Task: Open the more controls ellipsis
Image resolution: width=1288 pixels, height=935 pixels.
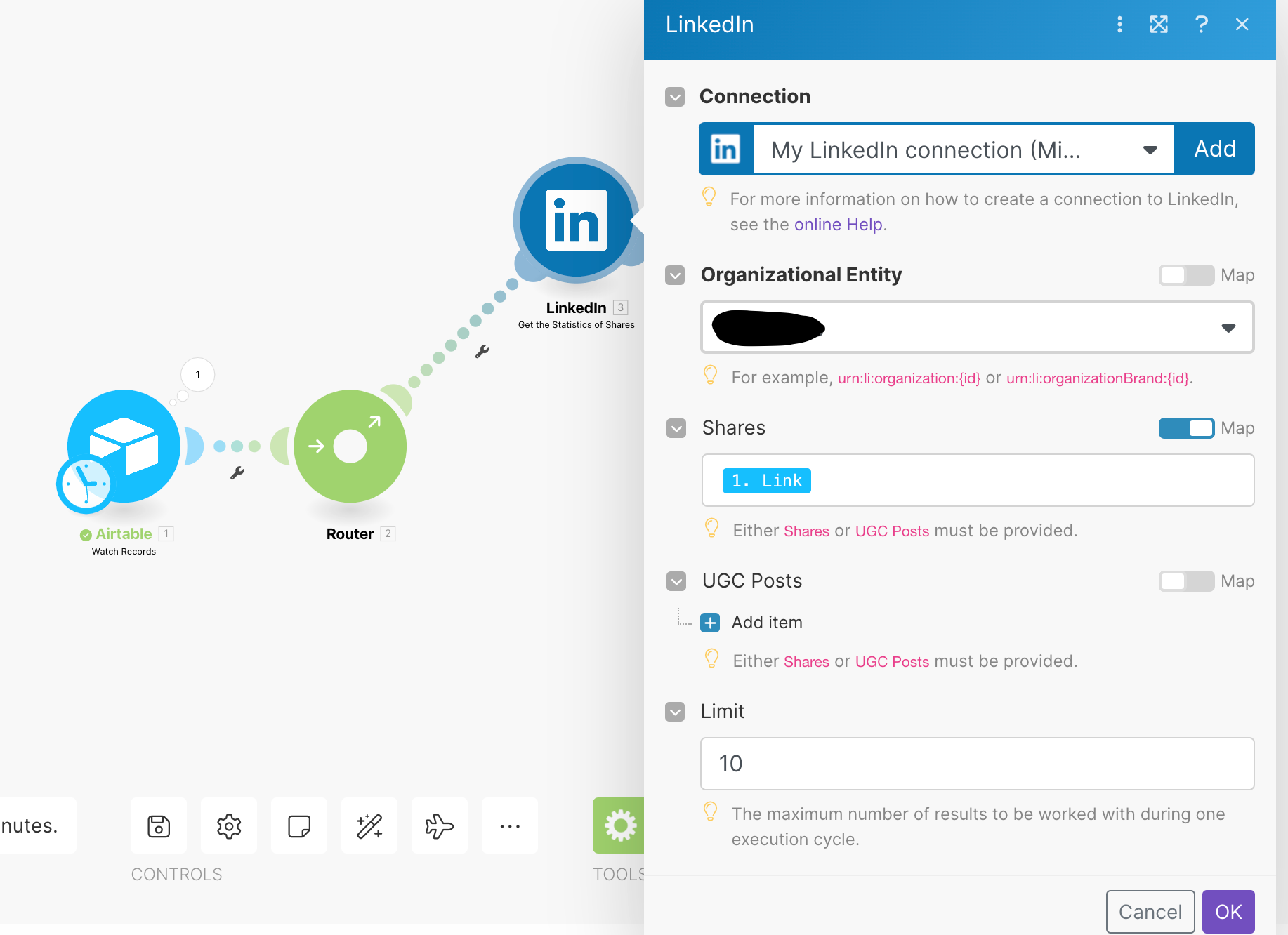Action: (510, 826)
